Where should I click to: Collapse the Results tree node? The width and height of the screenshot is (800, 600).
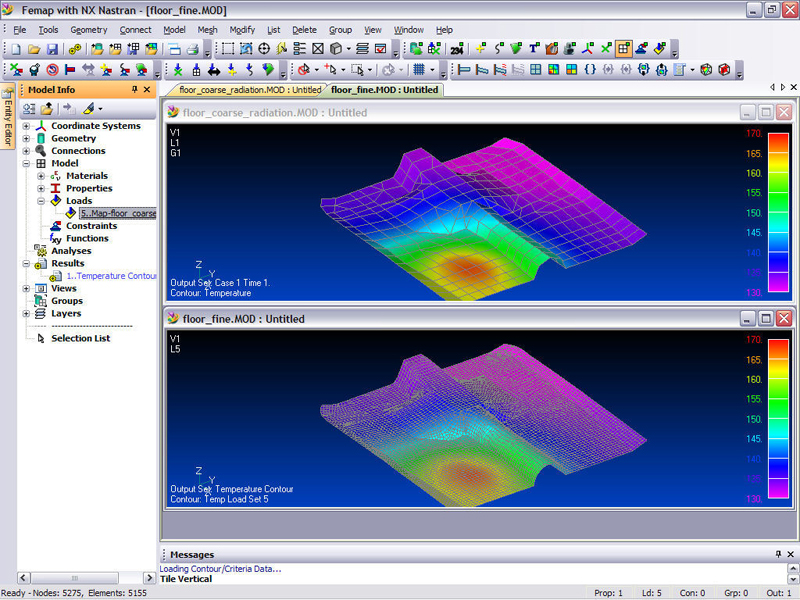tap(26, 264)
